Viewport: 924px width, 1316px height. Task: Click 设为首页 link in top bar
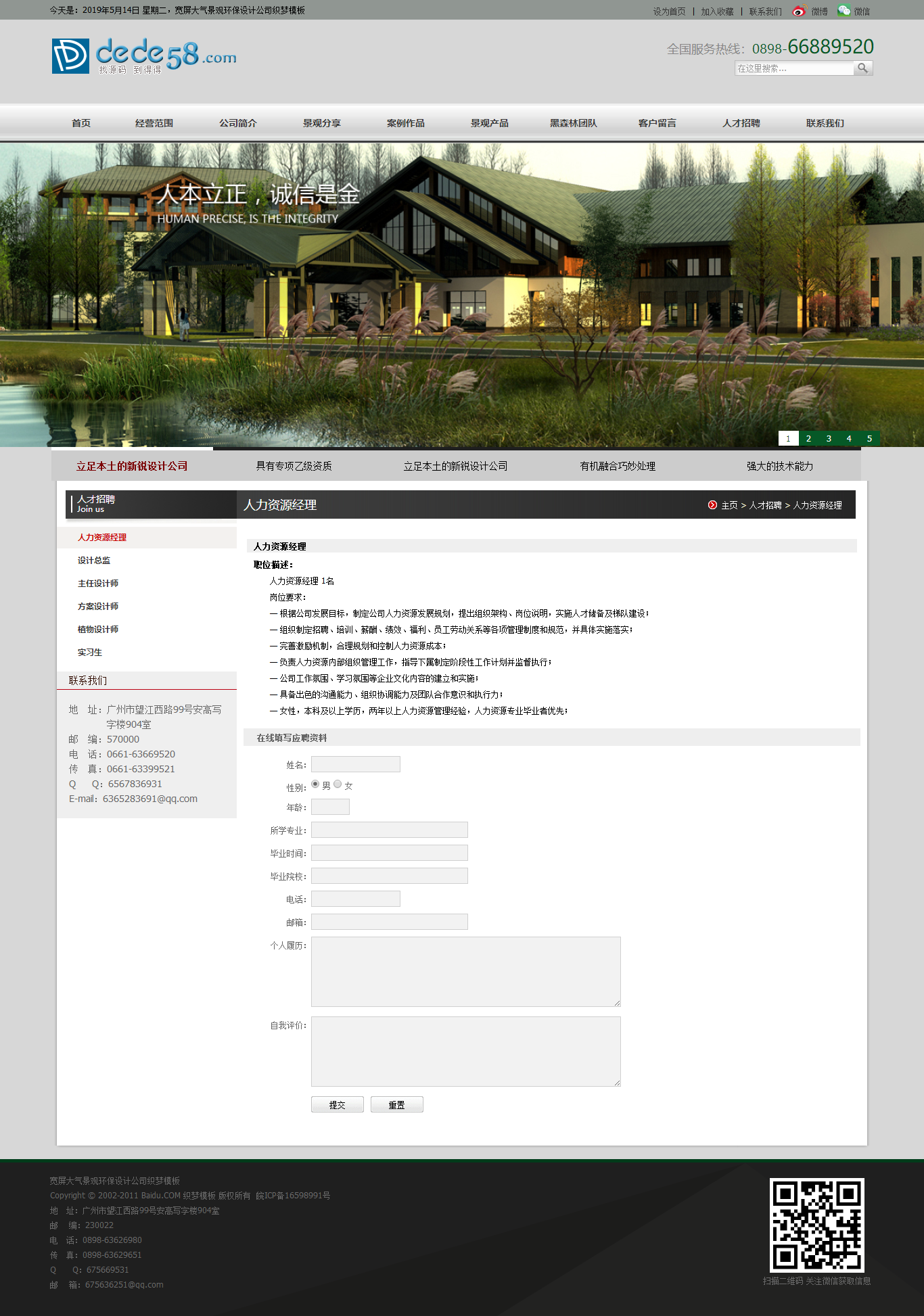click(x=669, y=11)
